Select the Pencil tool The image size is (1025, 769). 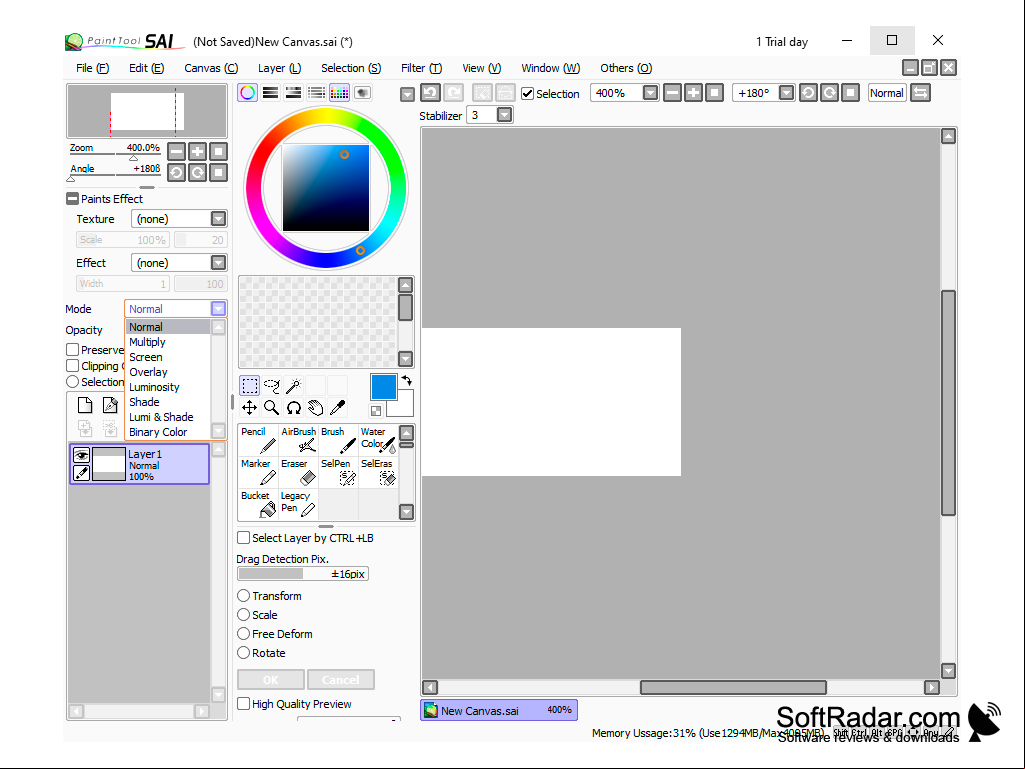pyautogui.click(x=258, y=440)
